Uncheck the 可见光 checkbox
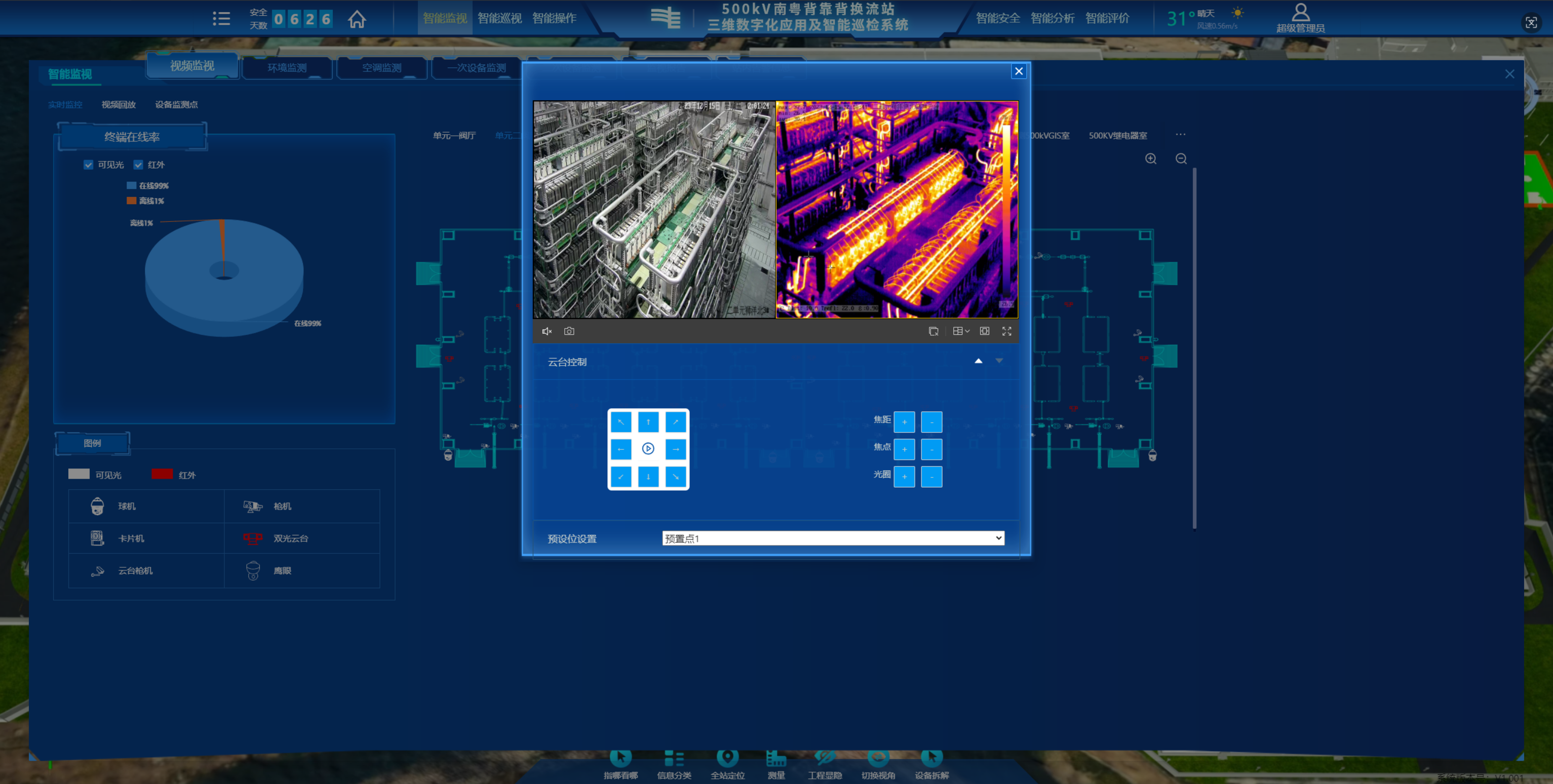The height and width of the screenshot is (784, 1553). [89, 165]
